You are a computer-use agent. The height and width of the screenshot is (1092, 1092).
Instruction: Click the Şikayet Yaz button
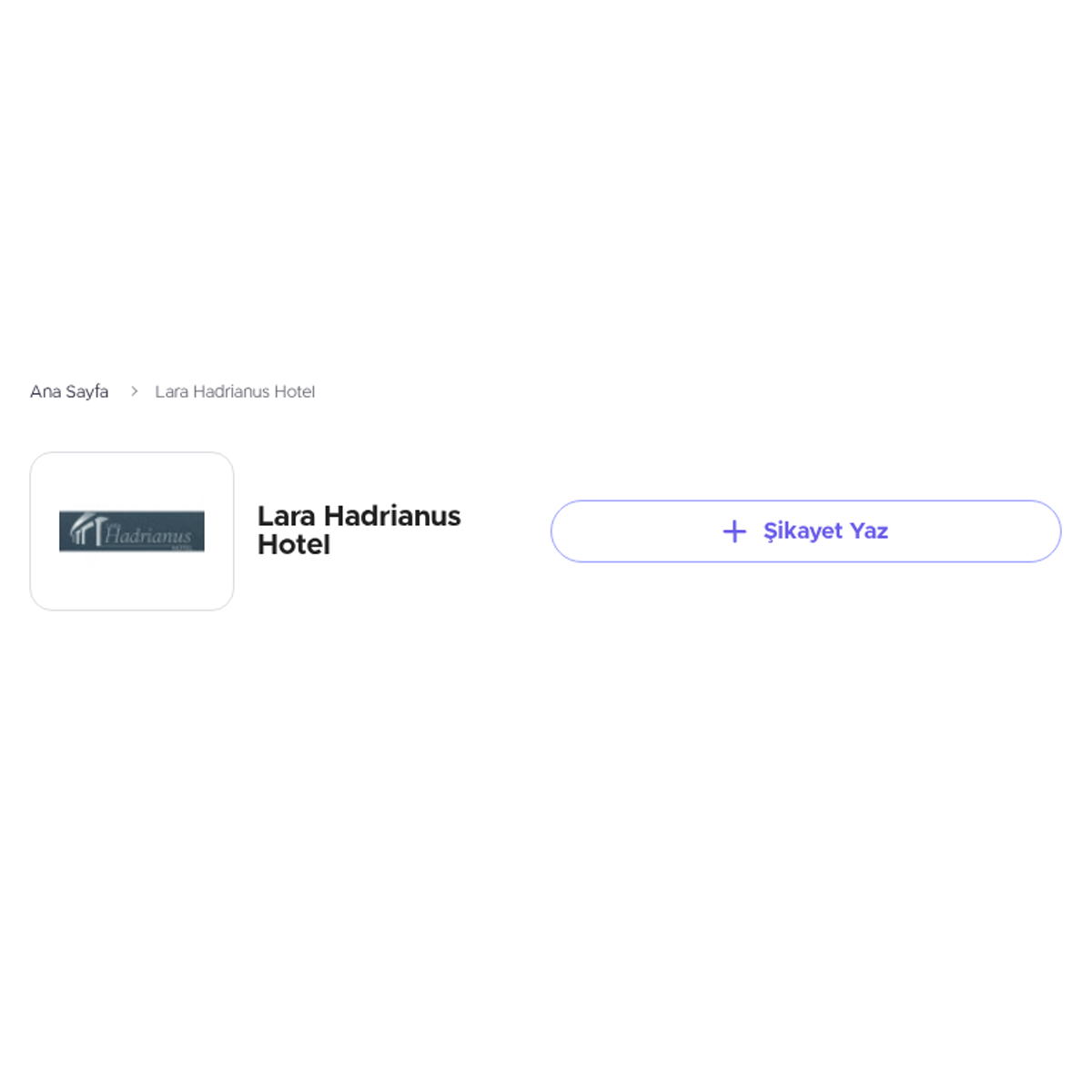(x=805, y=531)
